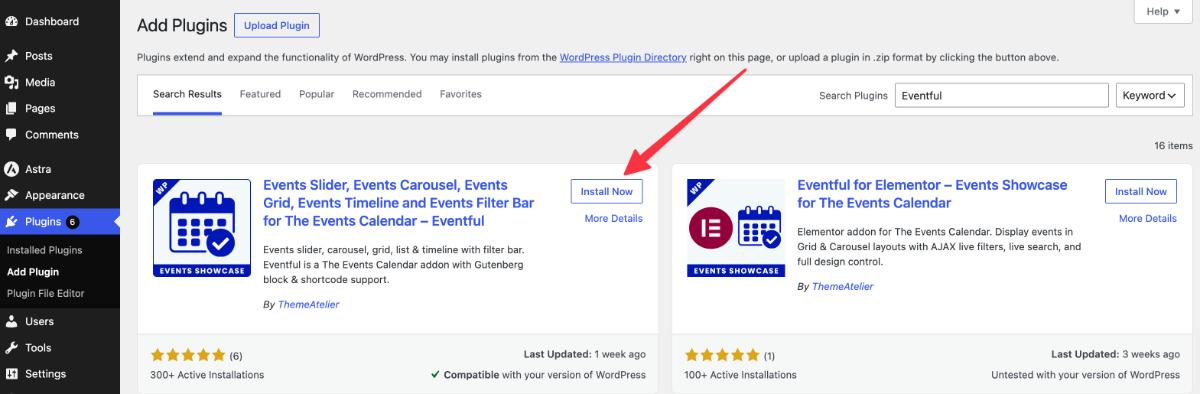Open the Dashboard icon in sidebar
1200x394 pixels.
tap(11, 21)
